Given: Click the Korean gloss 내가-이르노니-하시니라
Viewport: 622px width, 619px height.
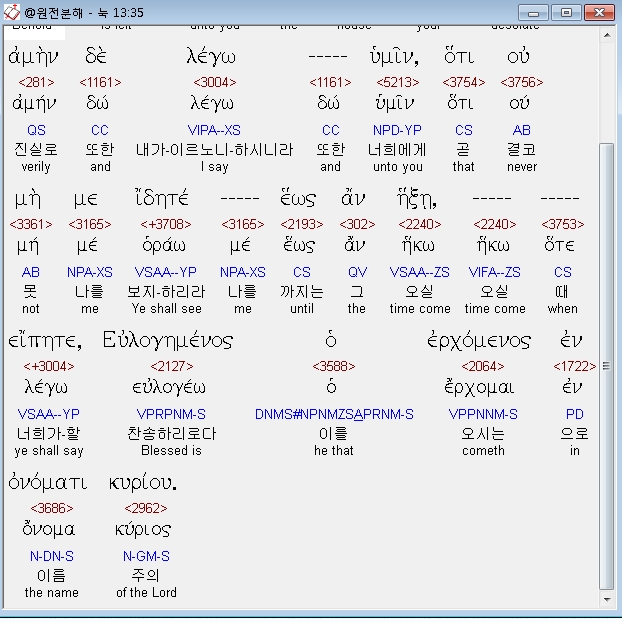Looking at the screenshot, I should [214, 150].
